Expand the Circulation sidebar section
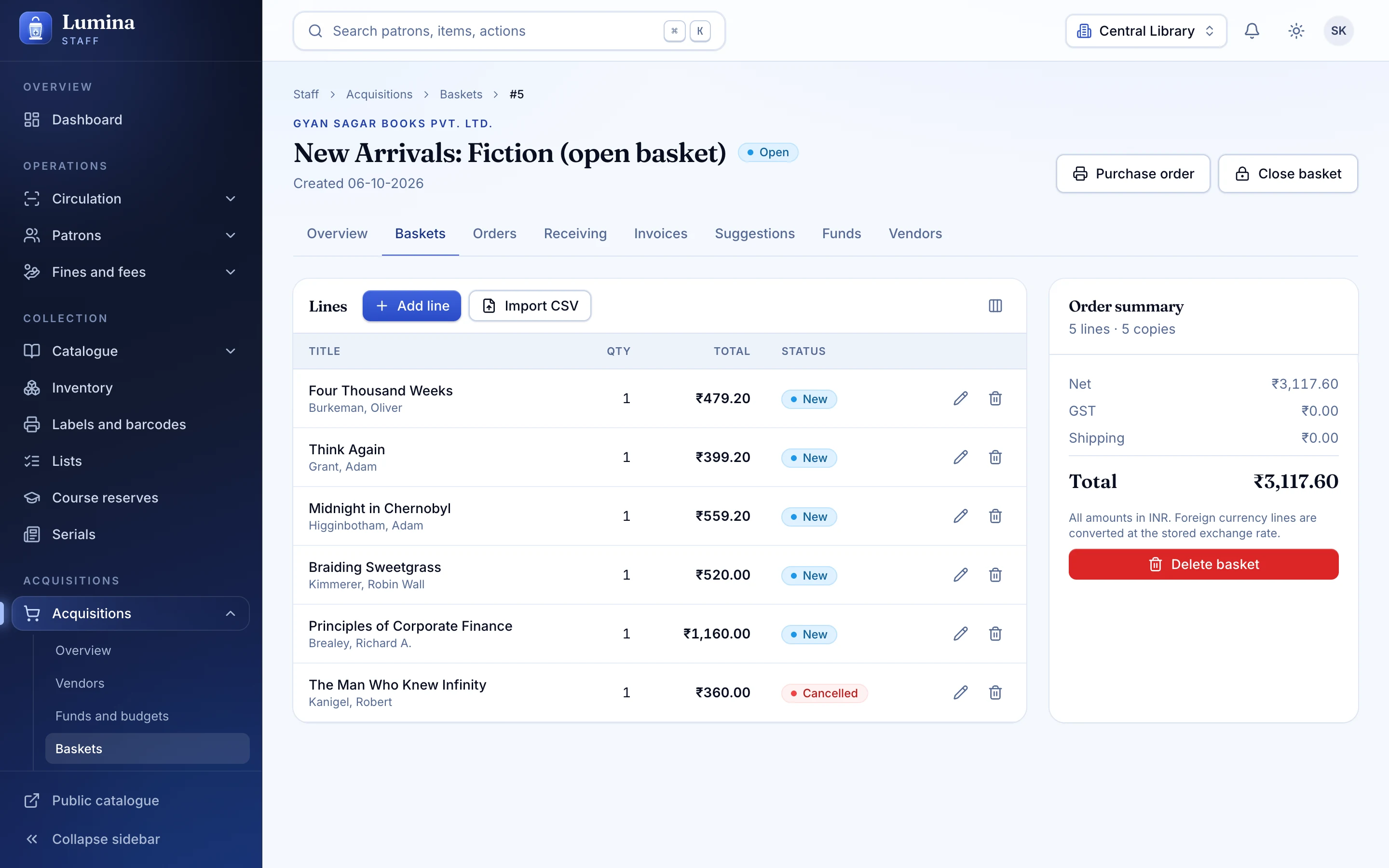This screenshot has height=868, width=1389. (x=131, y=199)
